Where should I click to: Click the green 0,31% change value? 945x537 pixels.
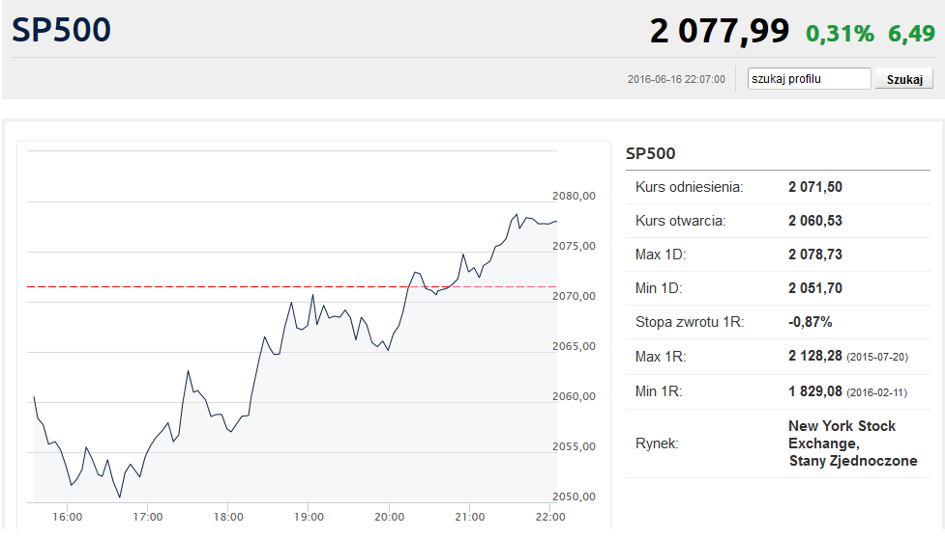coord(840,34)
